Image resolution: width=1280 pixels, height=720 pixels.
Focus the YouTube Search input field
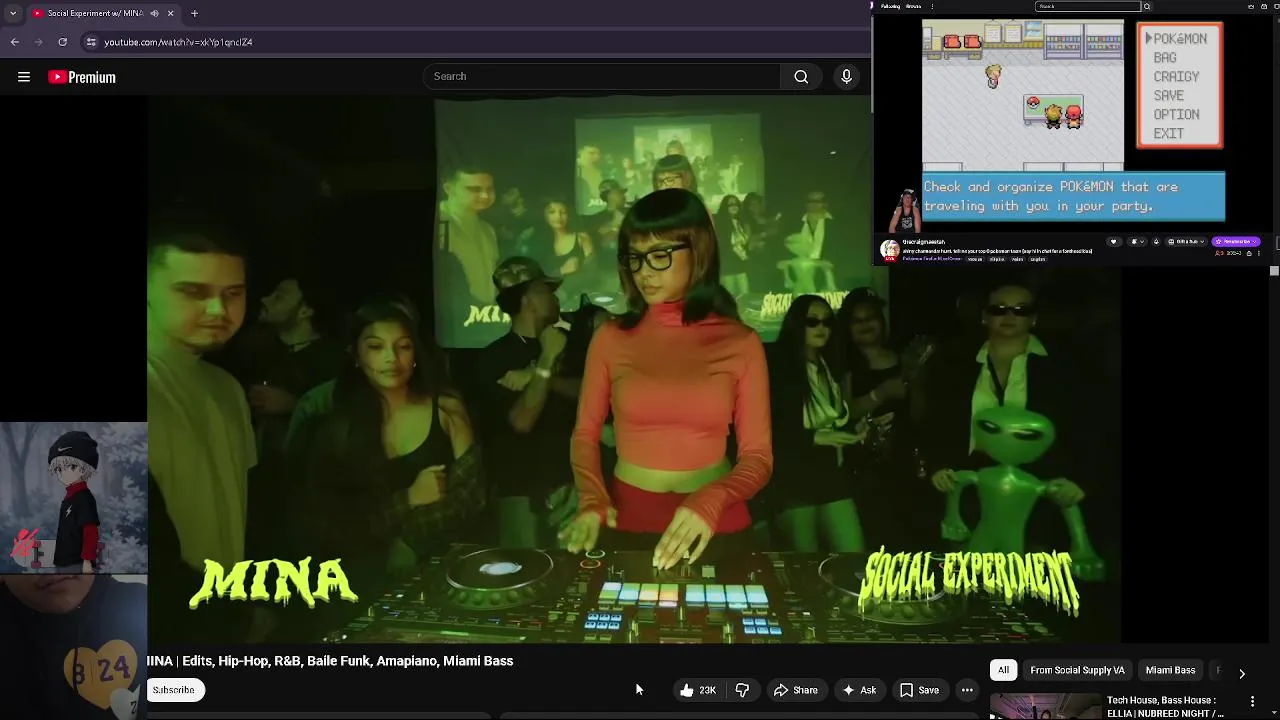[x=602, y=76]
